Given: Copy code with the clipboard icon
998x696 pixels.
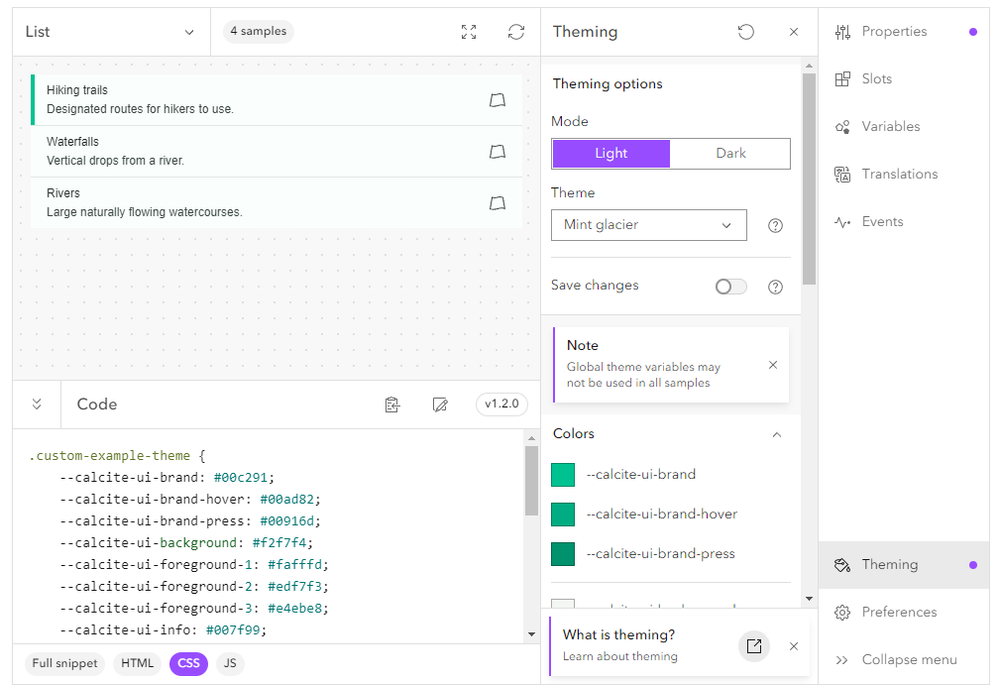Looking at the screenshot, I should 392,404.
